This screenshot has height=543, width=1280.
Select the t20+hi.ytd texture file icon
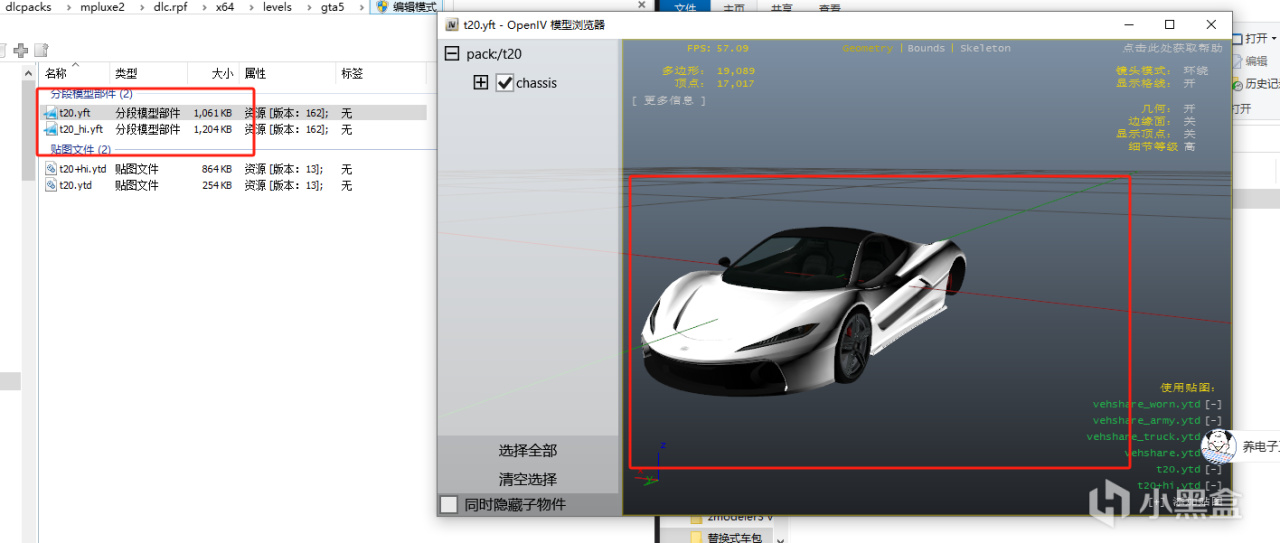click(50, 170)
